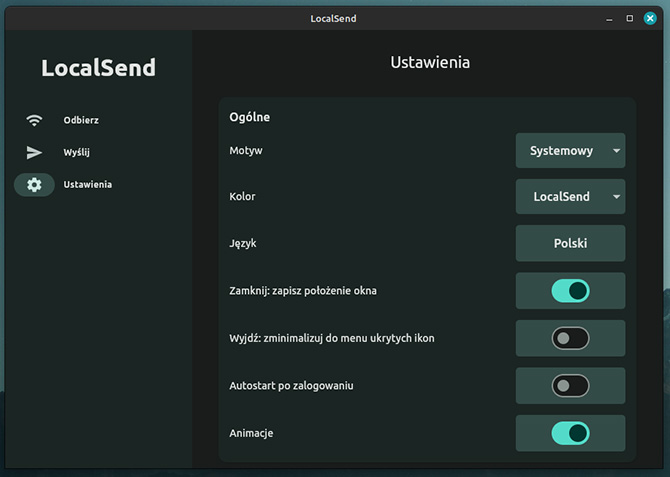This screenshot has height=477, width=670.
Task: Click the paper plane Wyślij icon
Action: (x=34, y=152)
